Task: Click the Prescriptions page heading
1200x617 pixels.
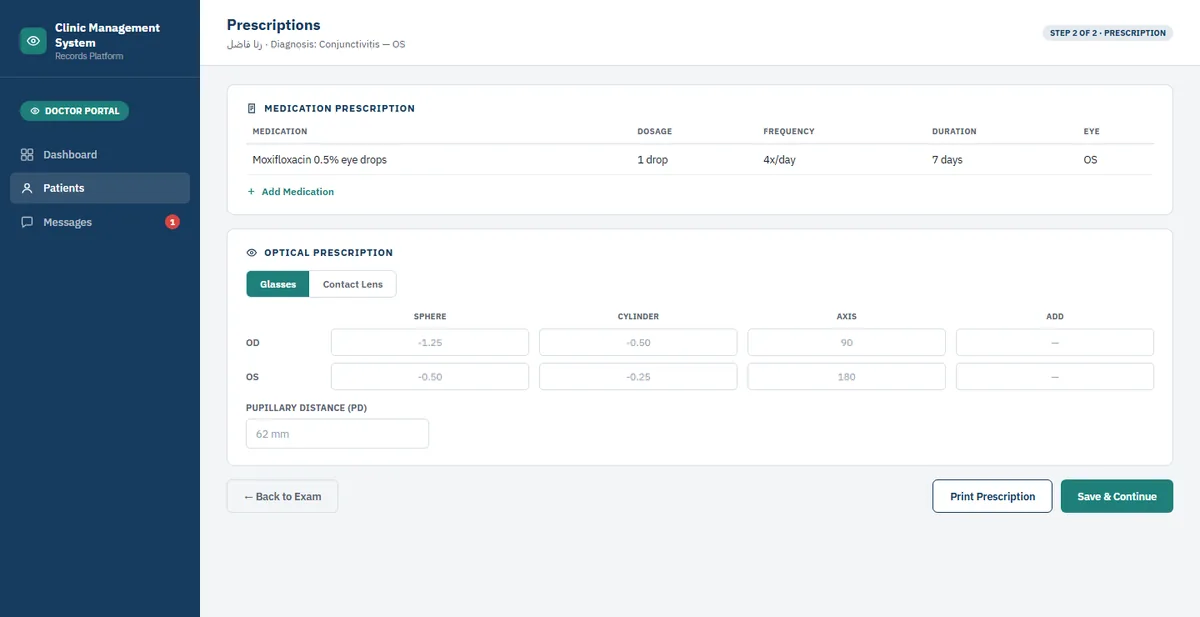Action: click(274, 25)
